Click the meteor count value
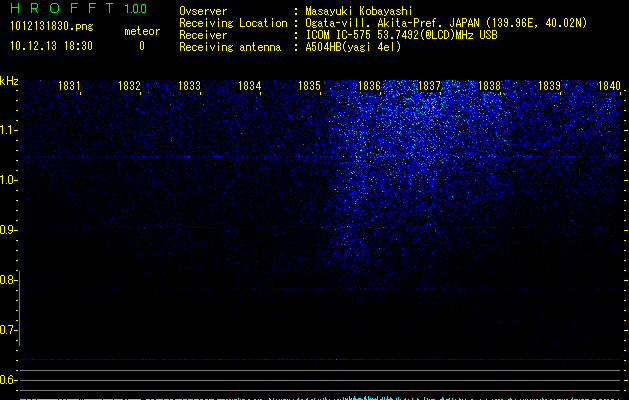629x400 pixels. click(x=142, y=46)
